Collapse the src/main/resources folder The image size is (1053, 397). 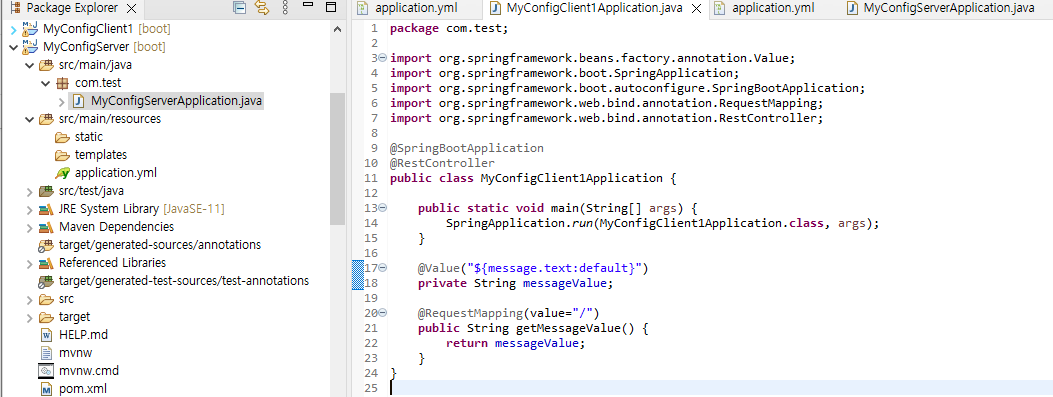[29, 120]
